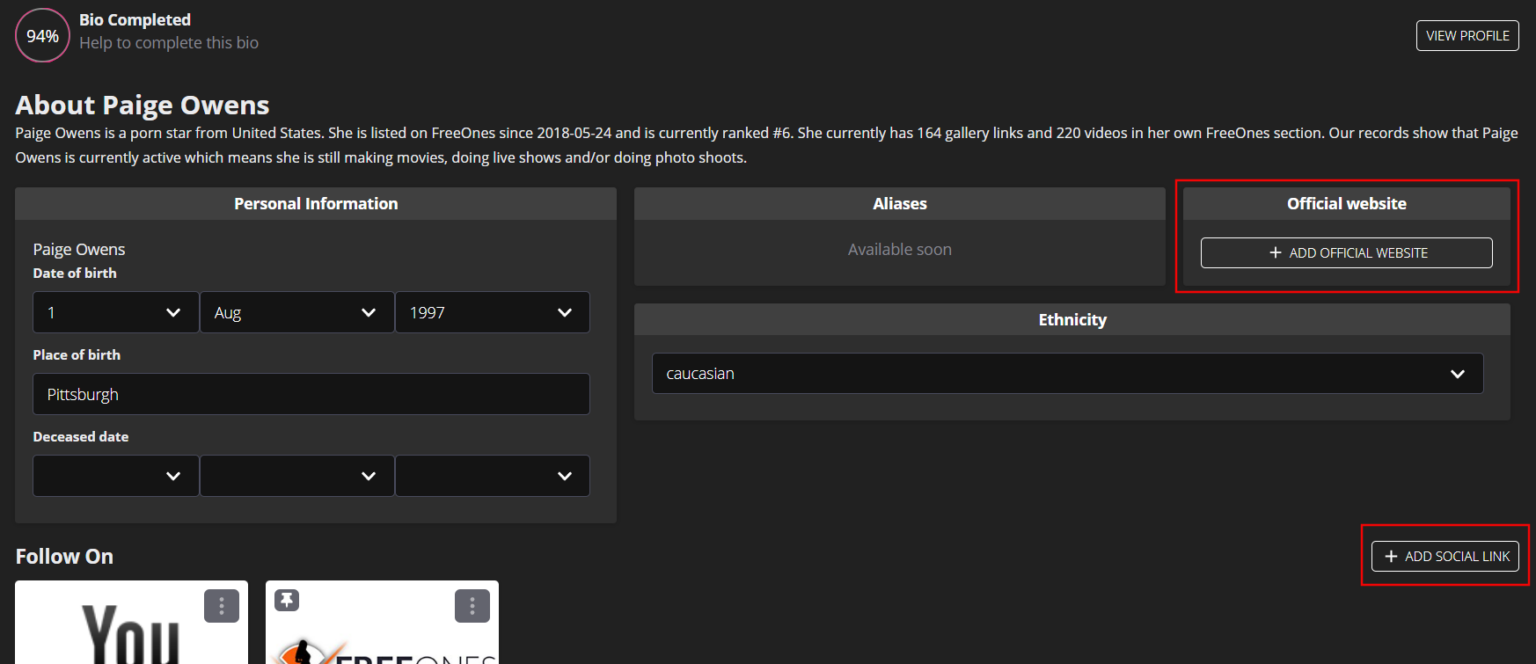Click the Place of birth field with Pittsburgh
This screenshot has width=1536, height=664.
310,395
